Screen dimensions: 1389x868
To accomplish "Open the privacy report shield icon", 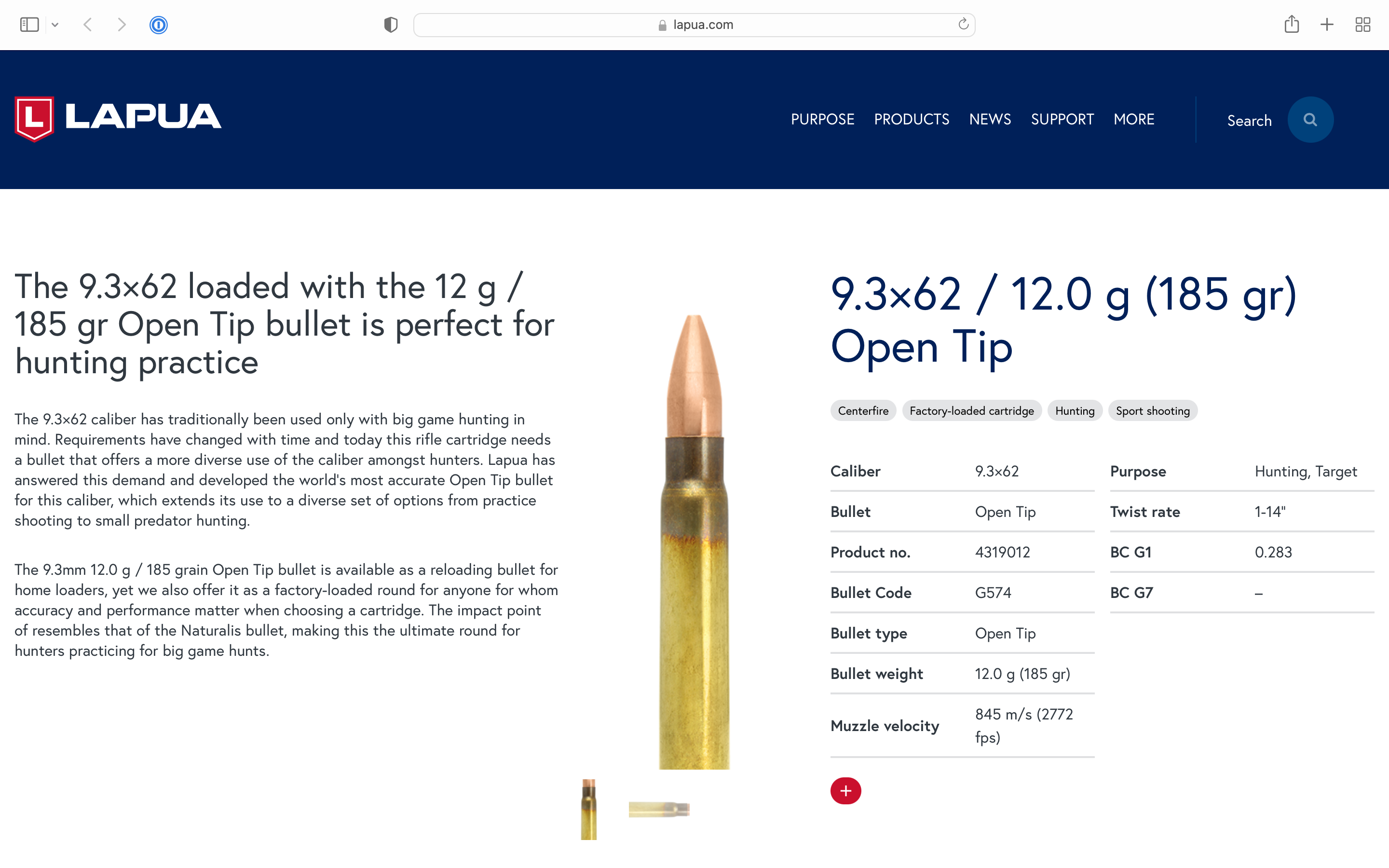I will [x=391, y=25].
